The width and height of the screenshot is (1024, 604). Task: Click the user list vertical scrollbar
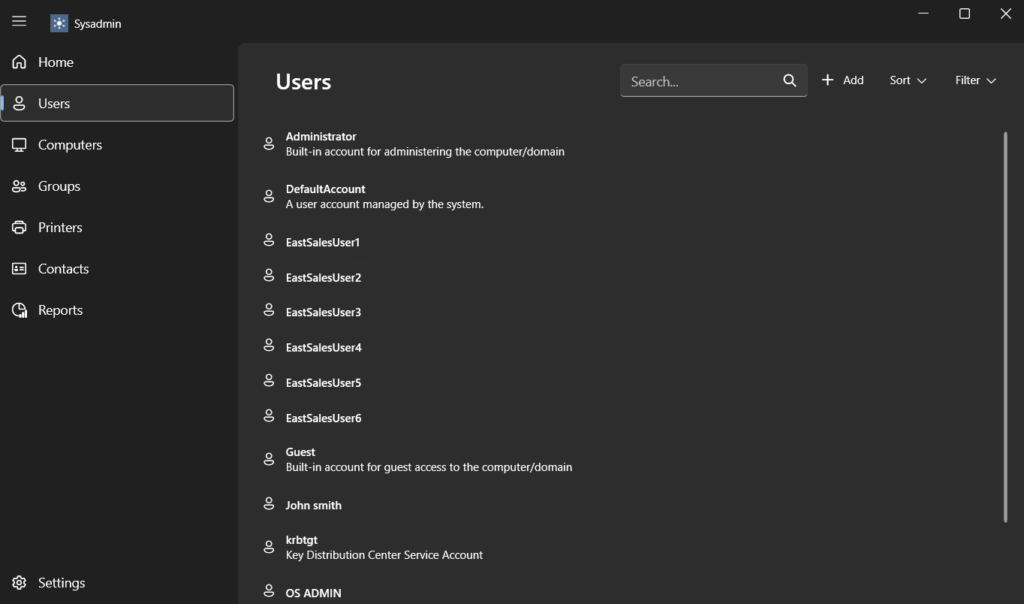(1005, 326)
